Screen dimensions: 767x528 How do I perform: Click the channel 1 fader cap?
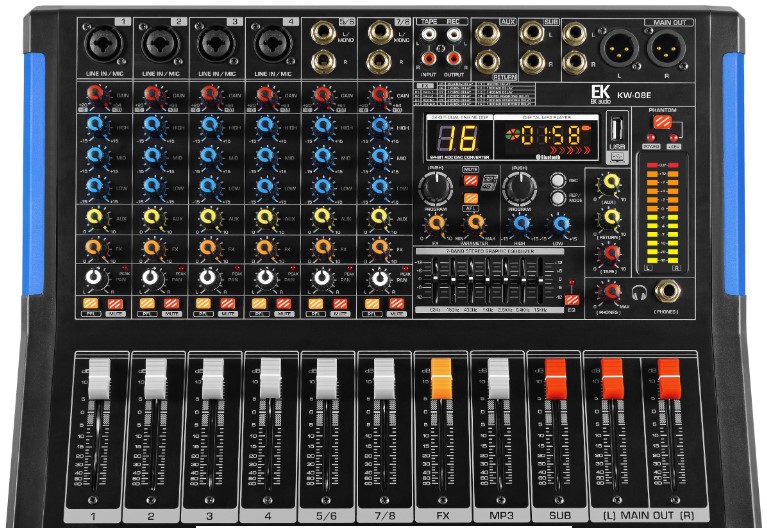(x=99, y=379)
